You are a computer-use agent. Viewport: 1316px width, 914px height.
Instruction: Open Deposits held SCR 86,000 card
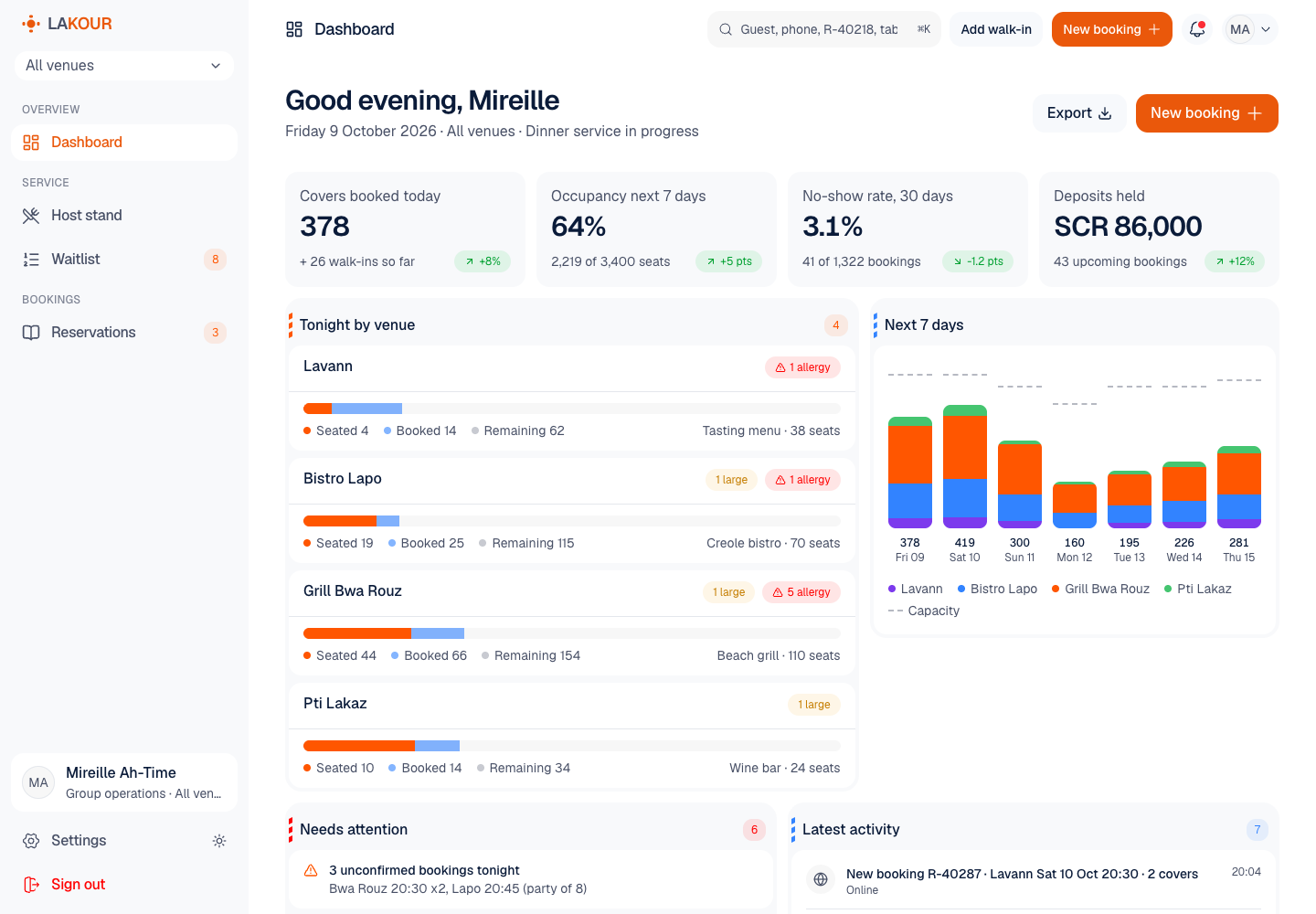[1159, 229]
